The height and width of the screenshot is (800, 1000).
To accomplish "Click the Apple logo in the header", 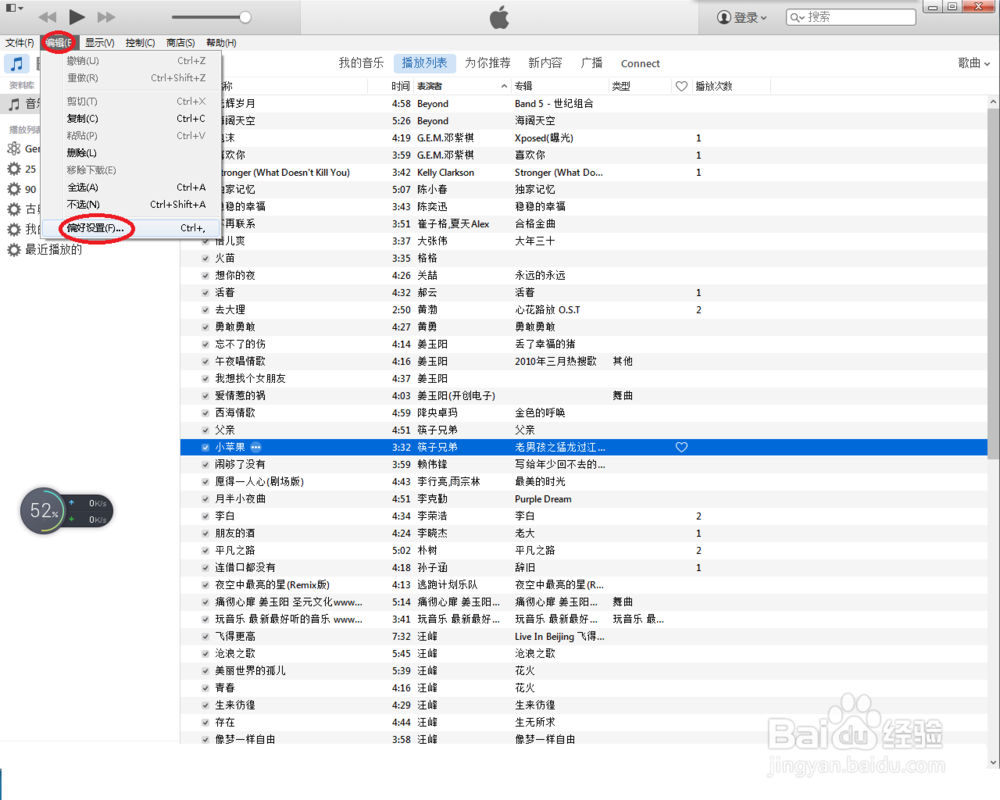I will [499, 17].
